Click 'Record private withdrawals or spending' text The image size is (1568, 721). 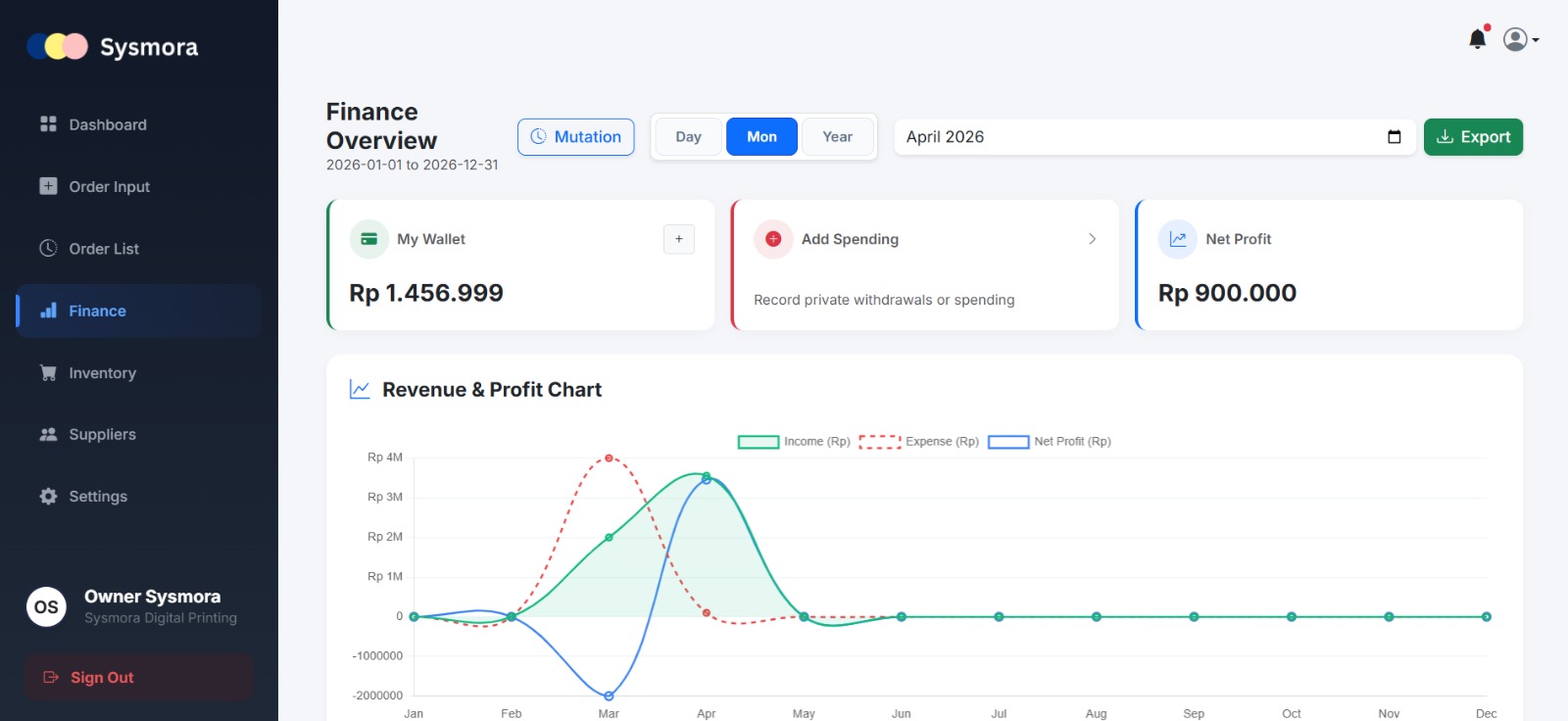click(884, 300)
